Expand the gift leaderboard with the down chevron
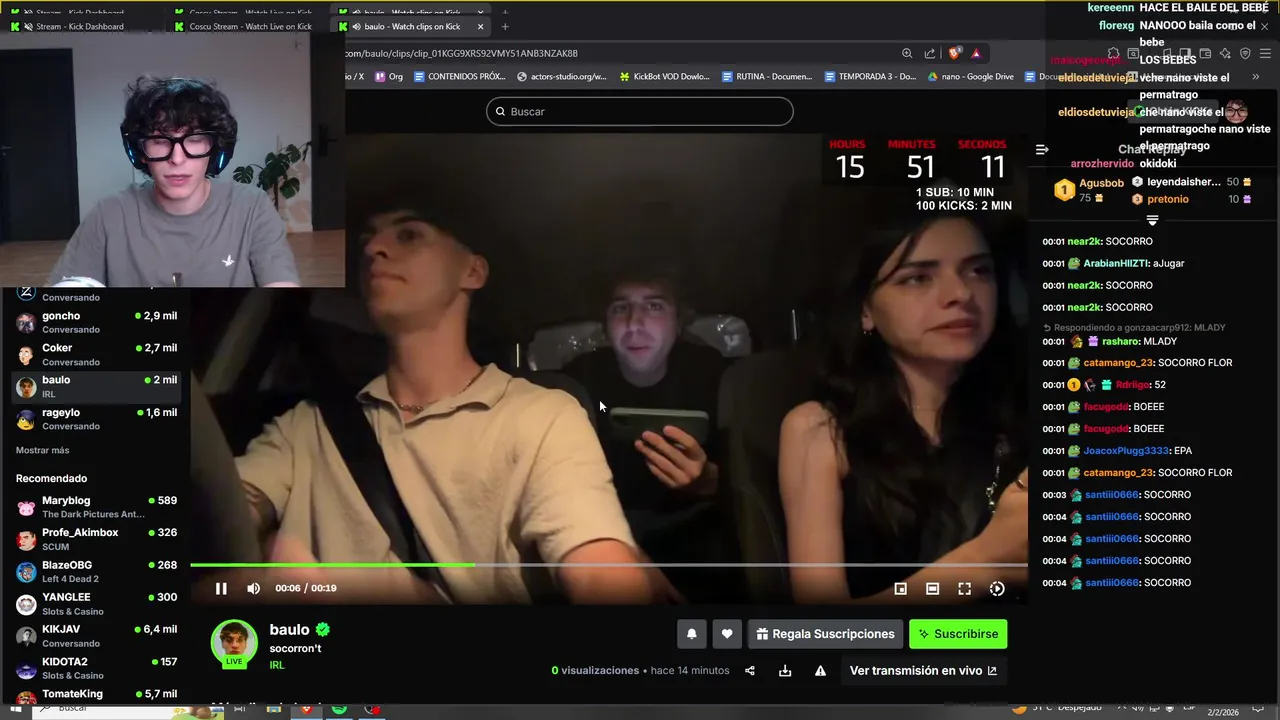The image size is (1280, 720). (1152, 220)
